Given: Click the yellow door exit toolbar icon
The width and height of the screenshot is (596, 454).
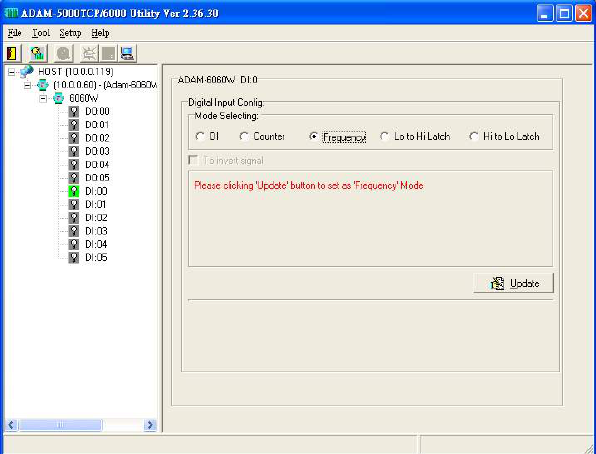Looking at the screenshot, I should 12,53.
